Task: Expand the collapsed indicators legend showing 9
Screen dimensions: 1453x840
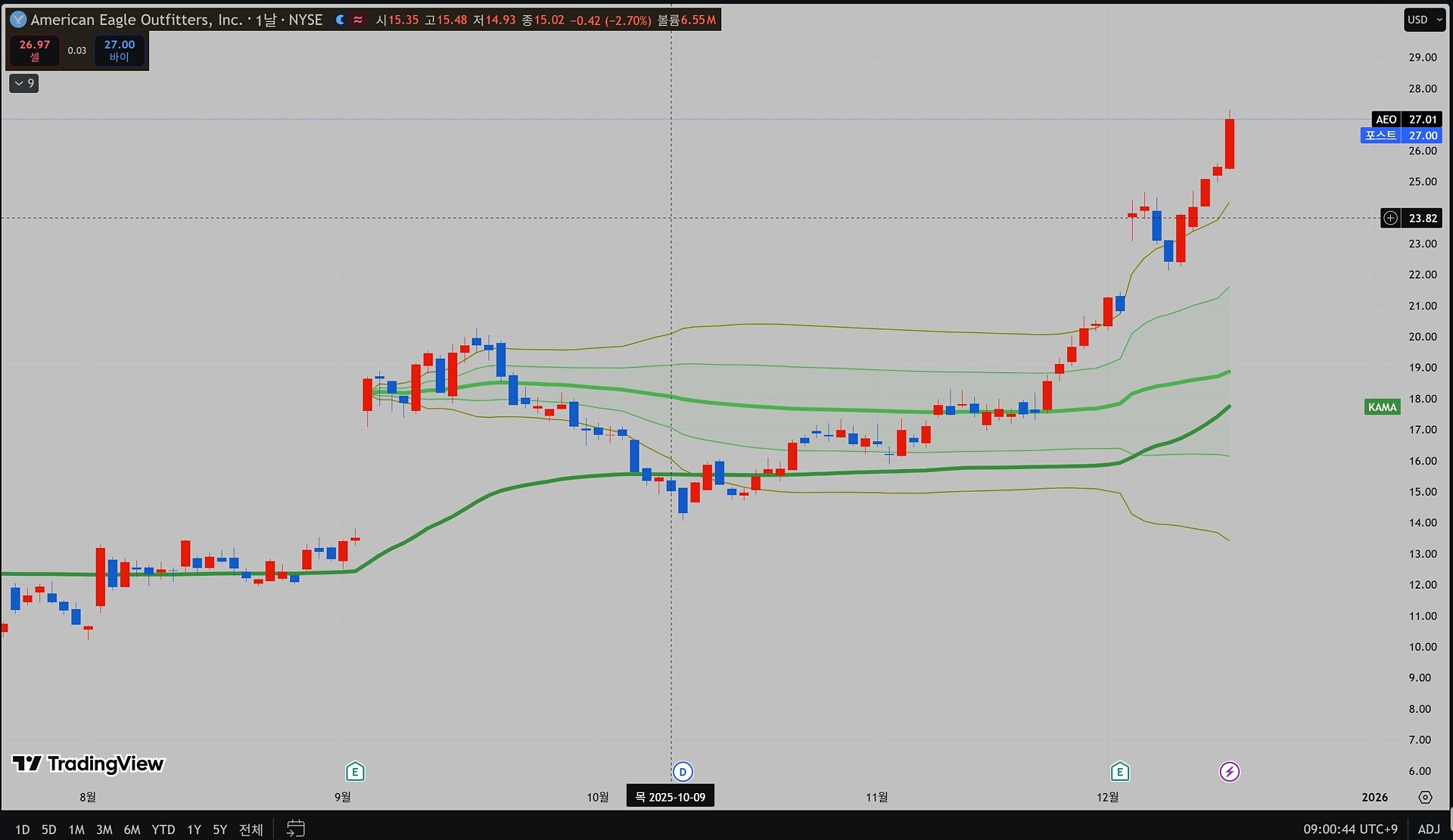Action: 23,83
